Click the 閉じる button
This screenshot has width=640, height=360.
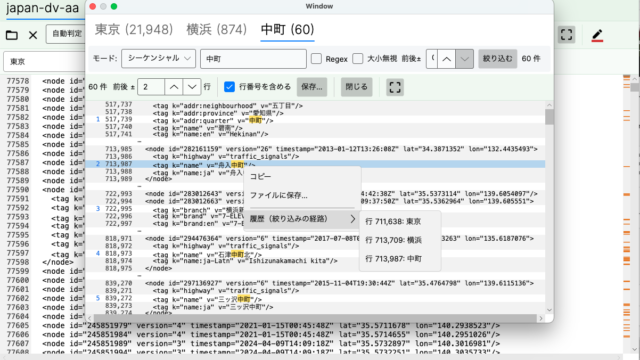[x=356, y=87]
